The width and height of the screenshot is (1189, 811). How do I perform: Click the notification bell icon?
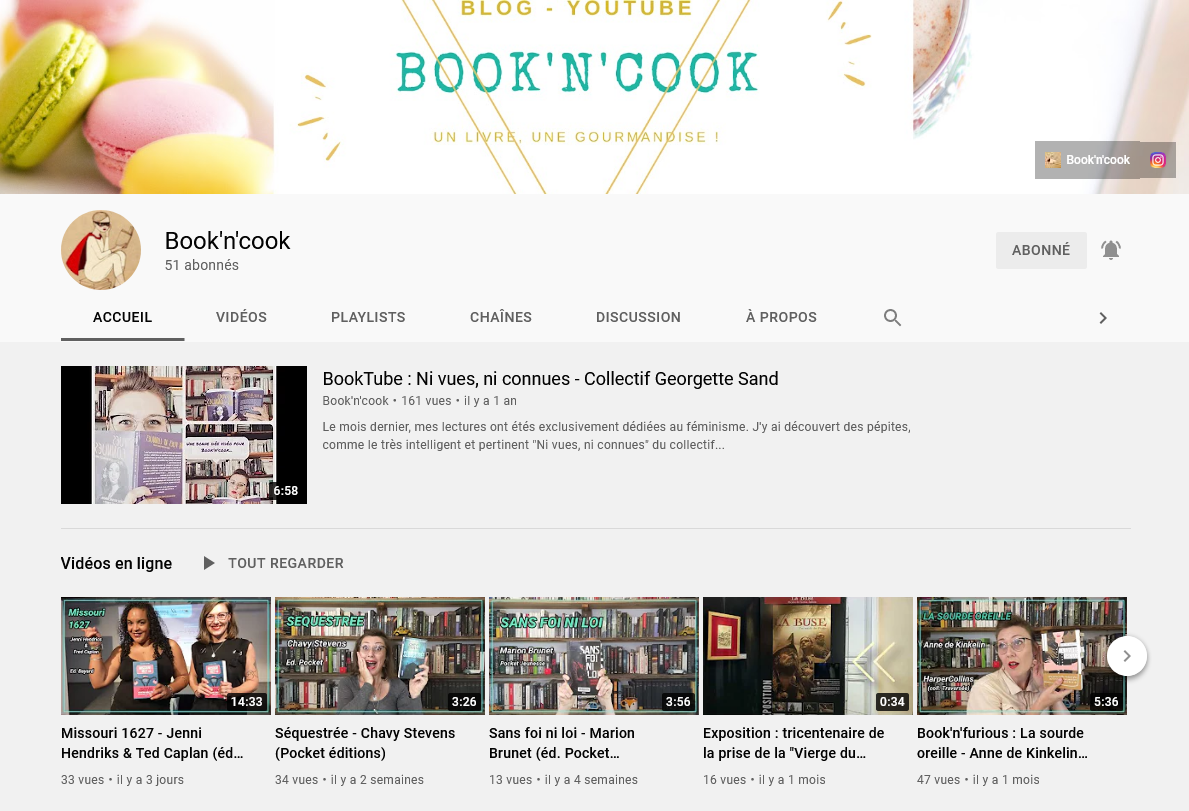pyautogui.click(x=1110, y=250)
